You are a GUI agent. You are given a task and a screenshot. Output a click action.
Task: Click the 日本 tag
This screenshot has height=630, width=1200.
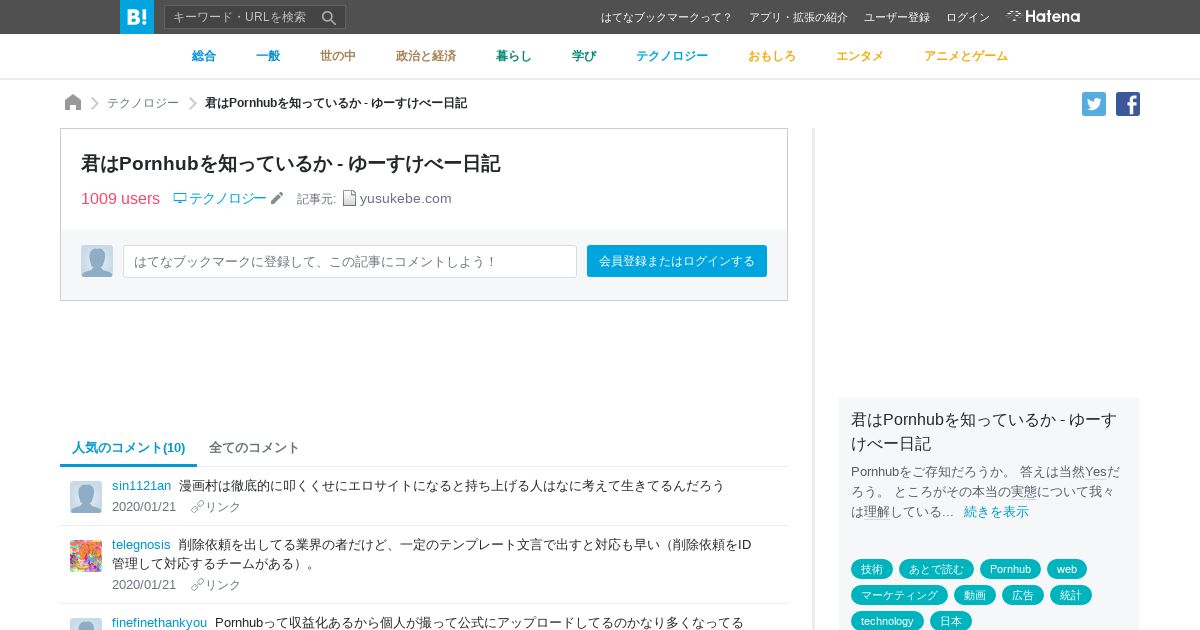coord(951,621)
